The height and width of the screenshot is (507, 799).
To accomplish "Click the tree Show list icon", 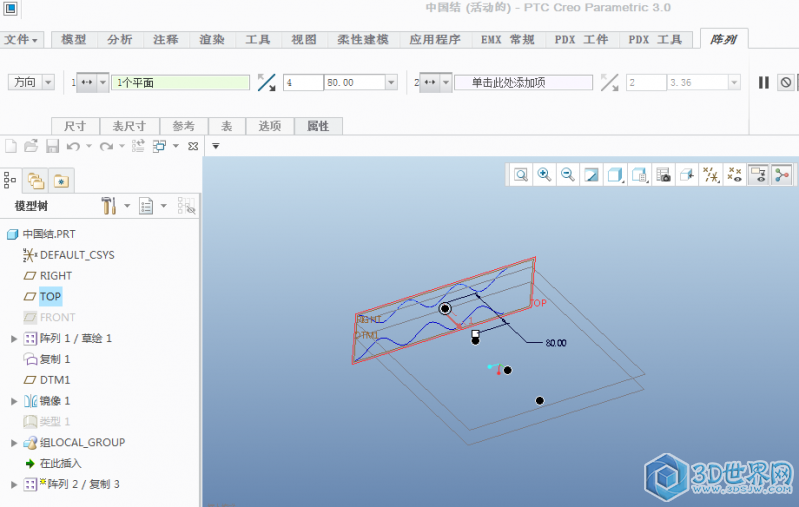I will click(x=146, y=206).
